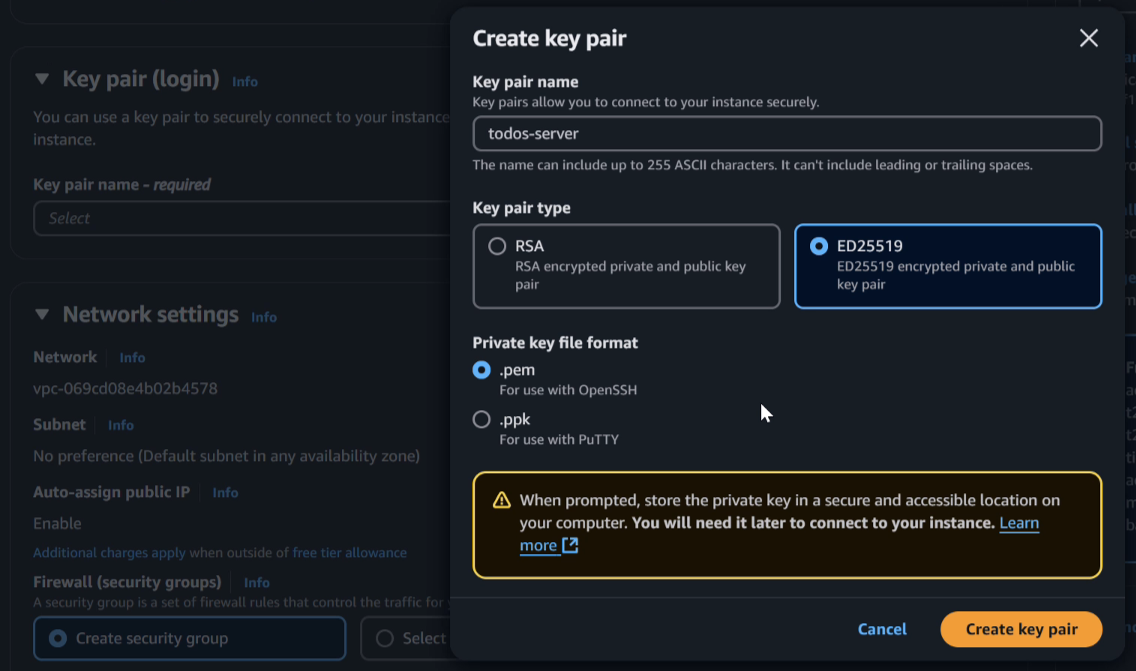Close the Create key pair dialog
The image size is (1136, 671).
click(1088, 38)
